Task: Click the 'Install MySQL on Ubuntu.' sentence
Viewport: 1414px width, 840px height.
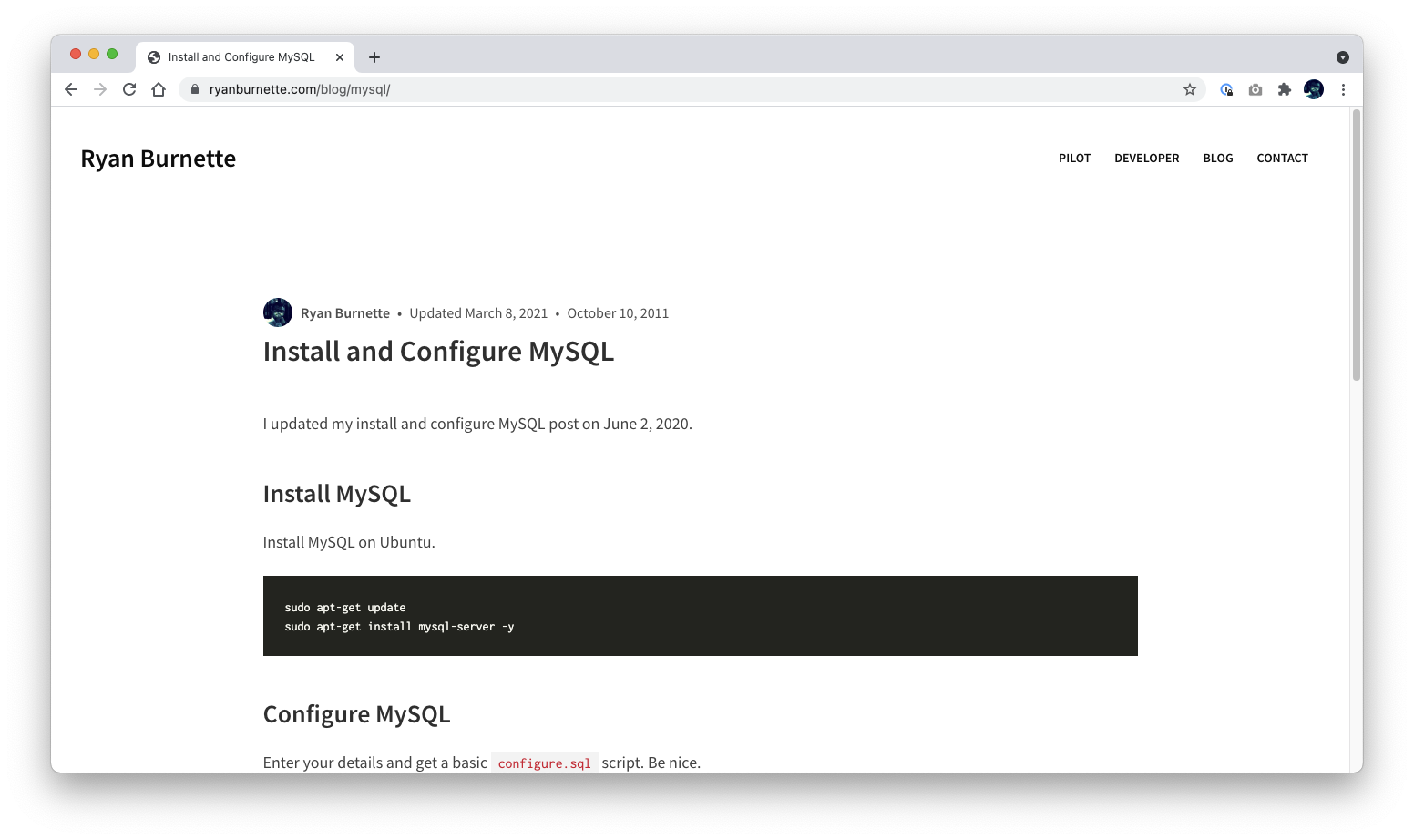Action: click(349, 542)
